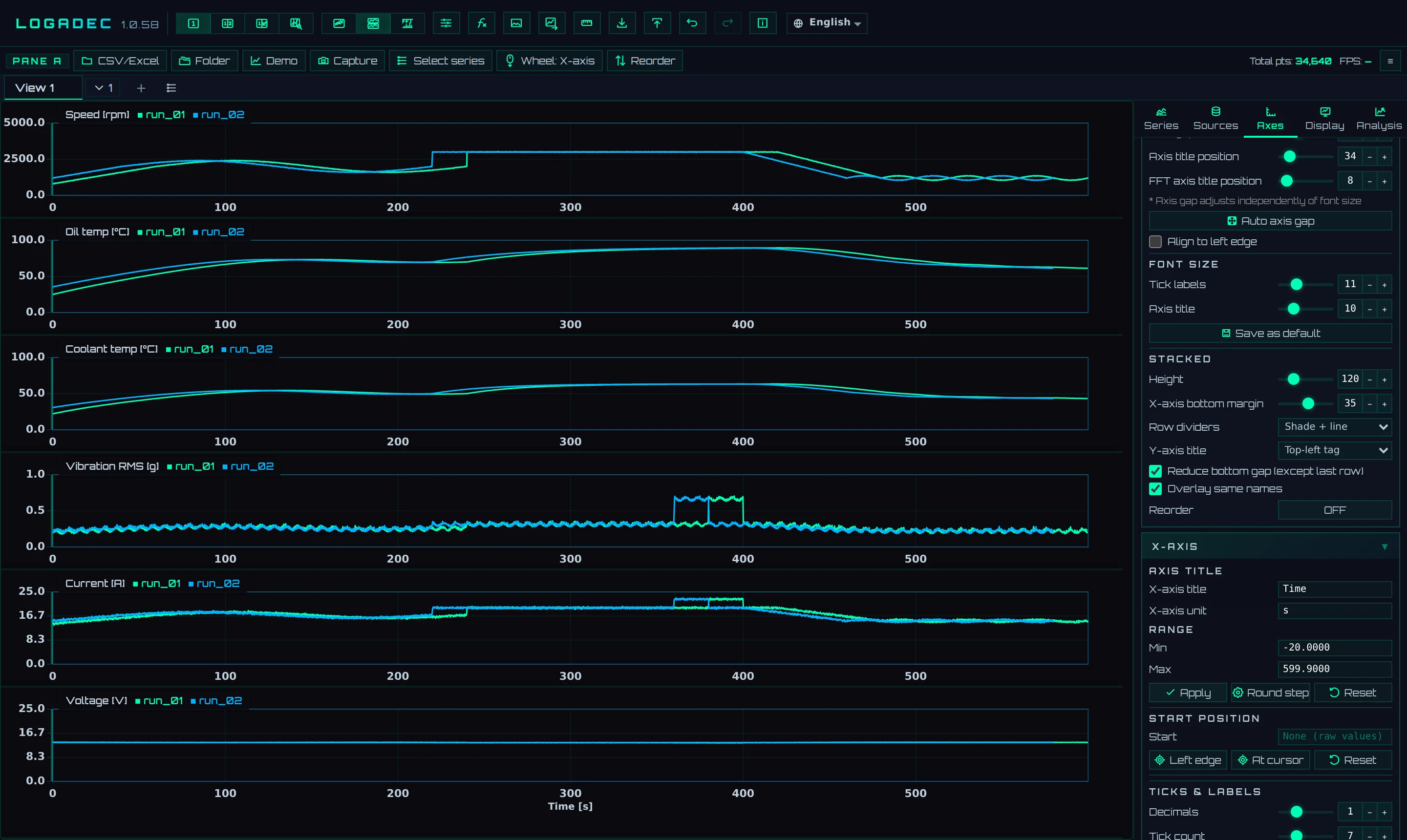Viewport: 1407px width, 840px height.
Task: Adjust the Tick labels font size slider
Action: pos(1305,285)
